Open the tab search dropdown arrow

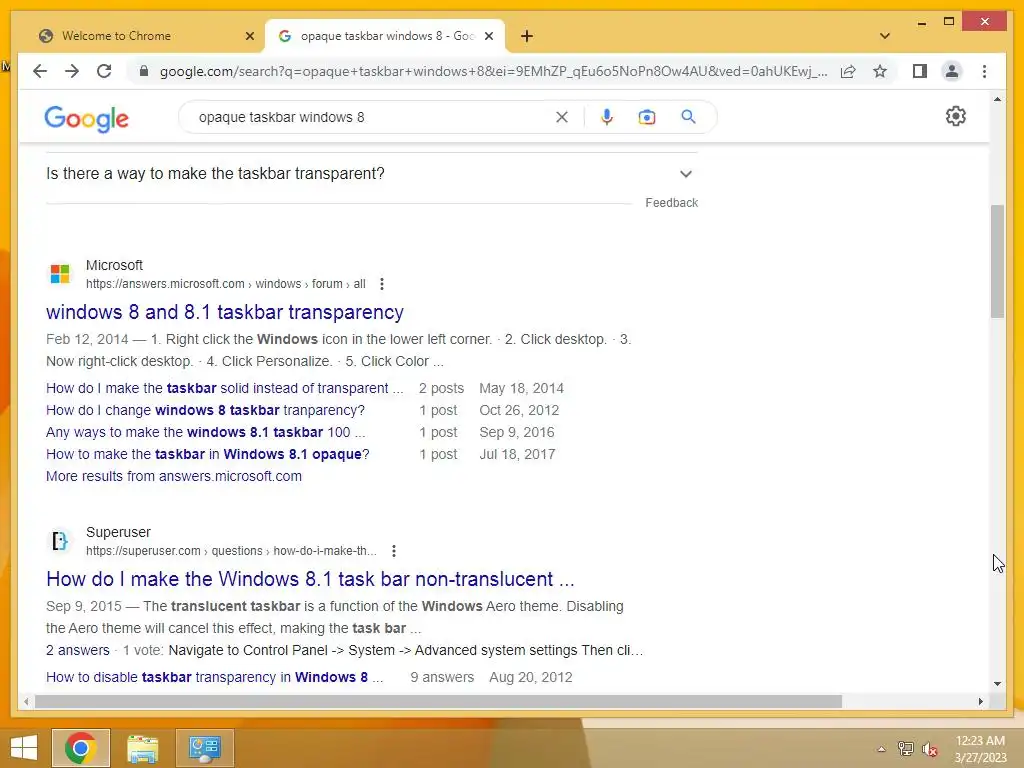pyautogui.click(x=885, y=36)
